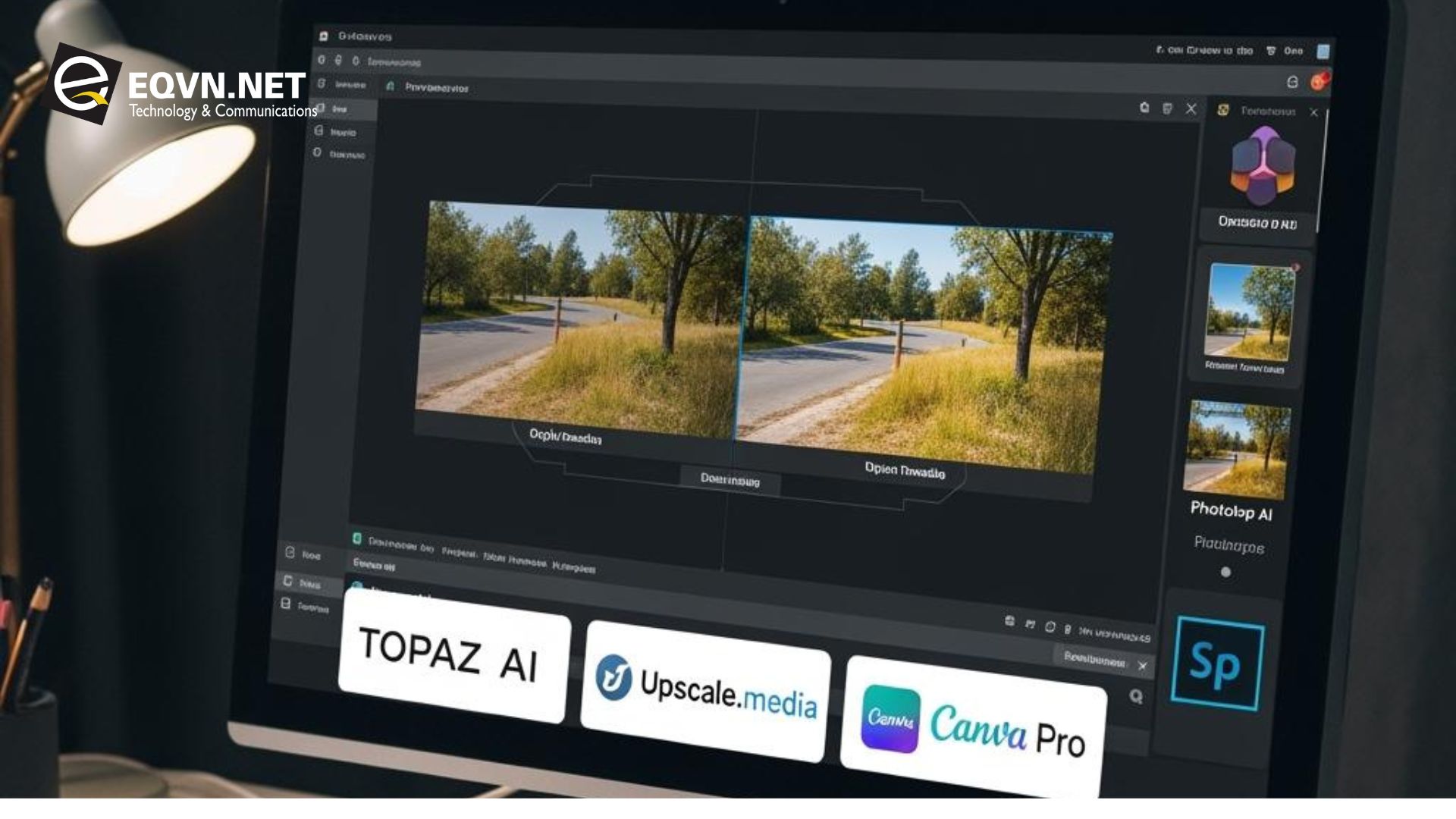Click the label button beneath the hexagonal logo
This screenshot has width=1456, height=819.
(1257, 223)
